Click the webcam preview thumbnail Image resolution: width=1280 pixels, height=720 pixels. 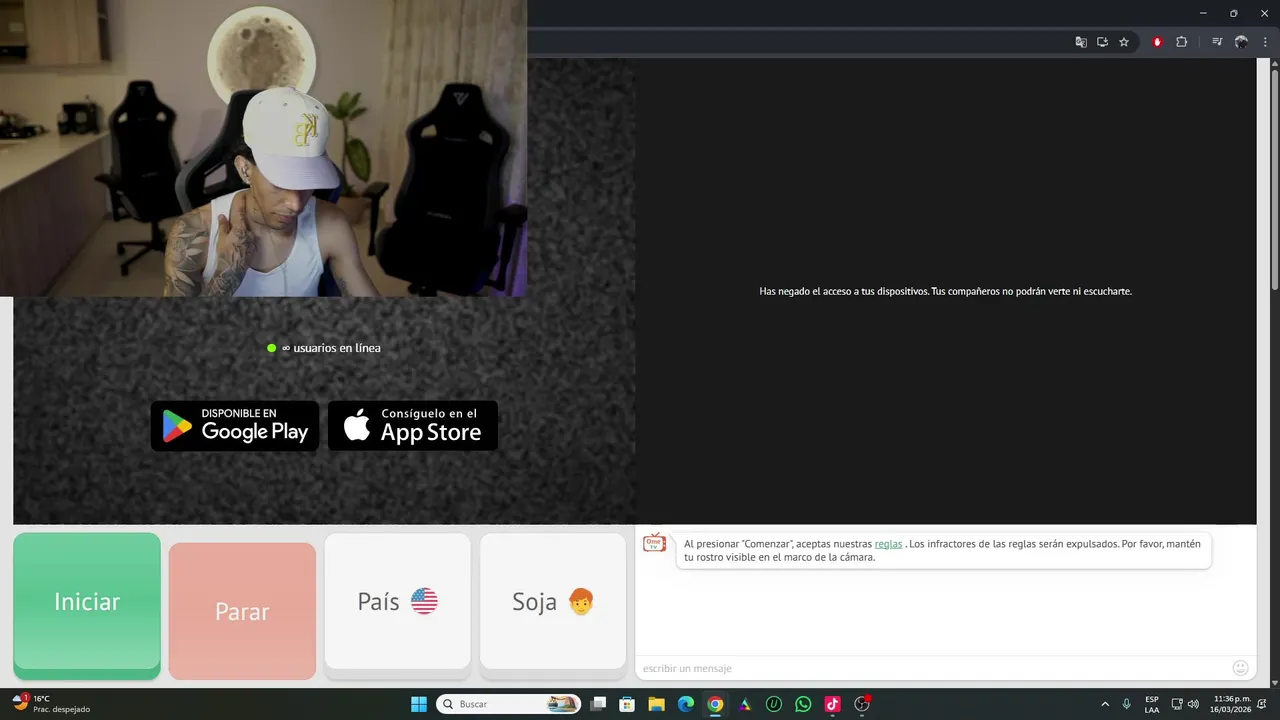click(263, 148)
